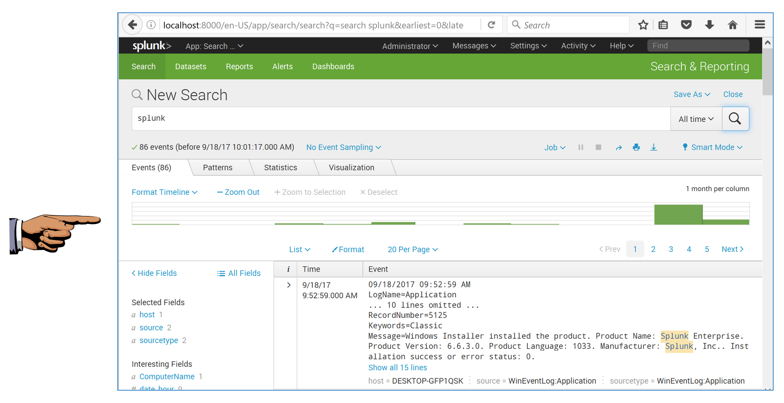Pause the search job
784x403 pixels.
click(580, 148)
